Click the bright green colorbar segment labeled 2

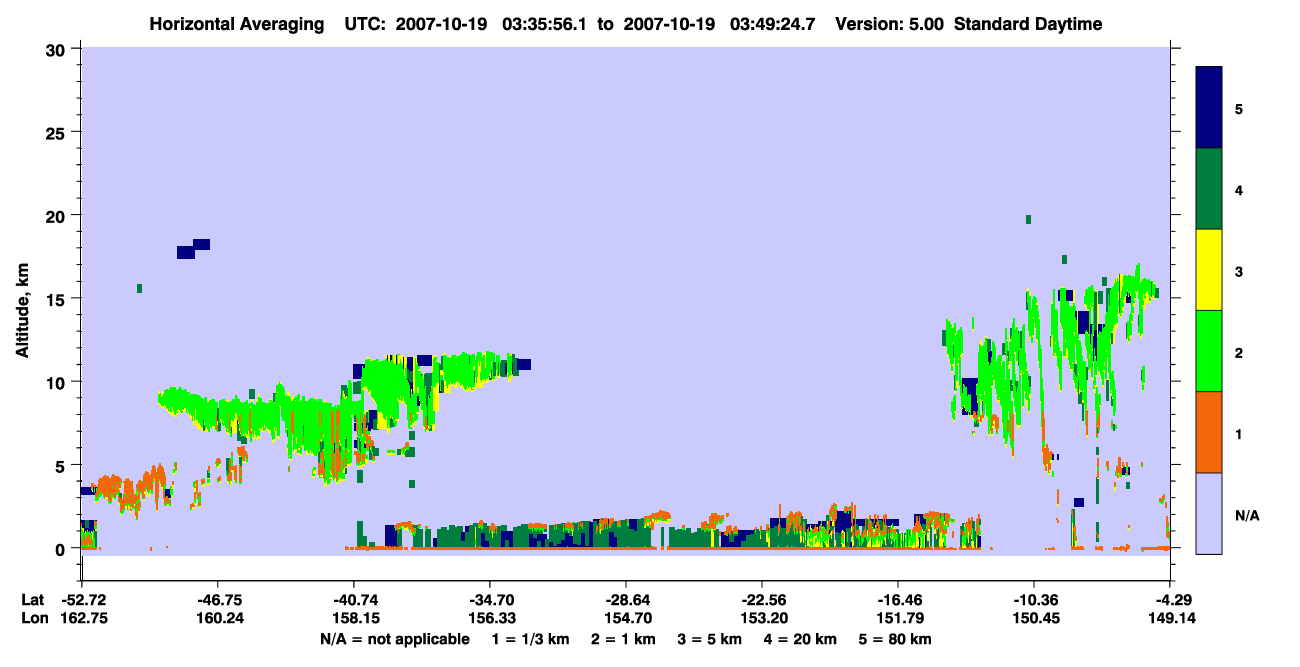pyautogui.click(x=1209, y=351)
